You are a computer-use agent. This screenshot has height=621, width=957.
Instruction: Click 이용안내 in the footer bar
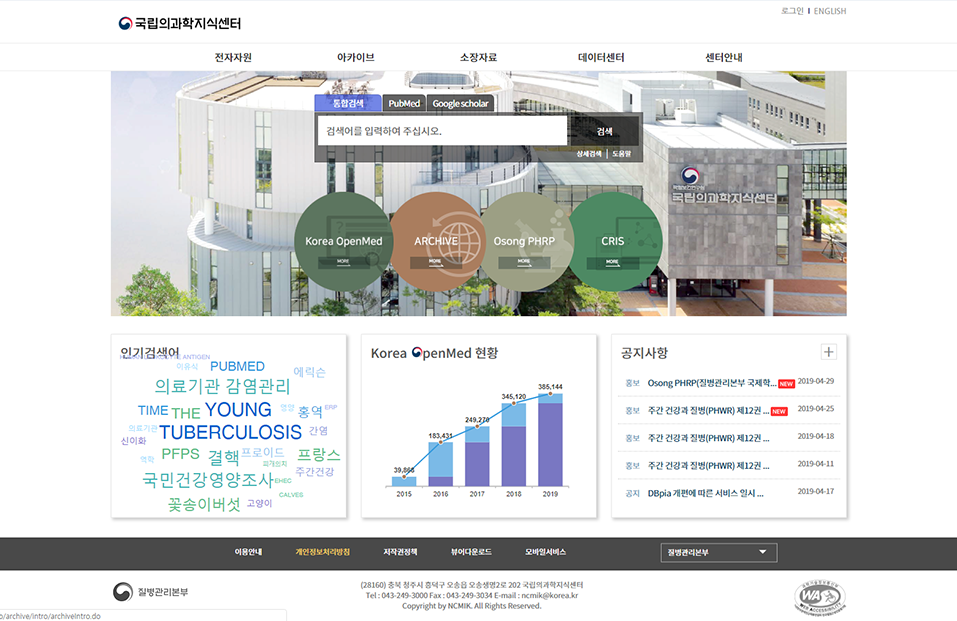pos(248,552)
